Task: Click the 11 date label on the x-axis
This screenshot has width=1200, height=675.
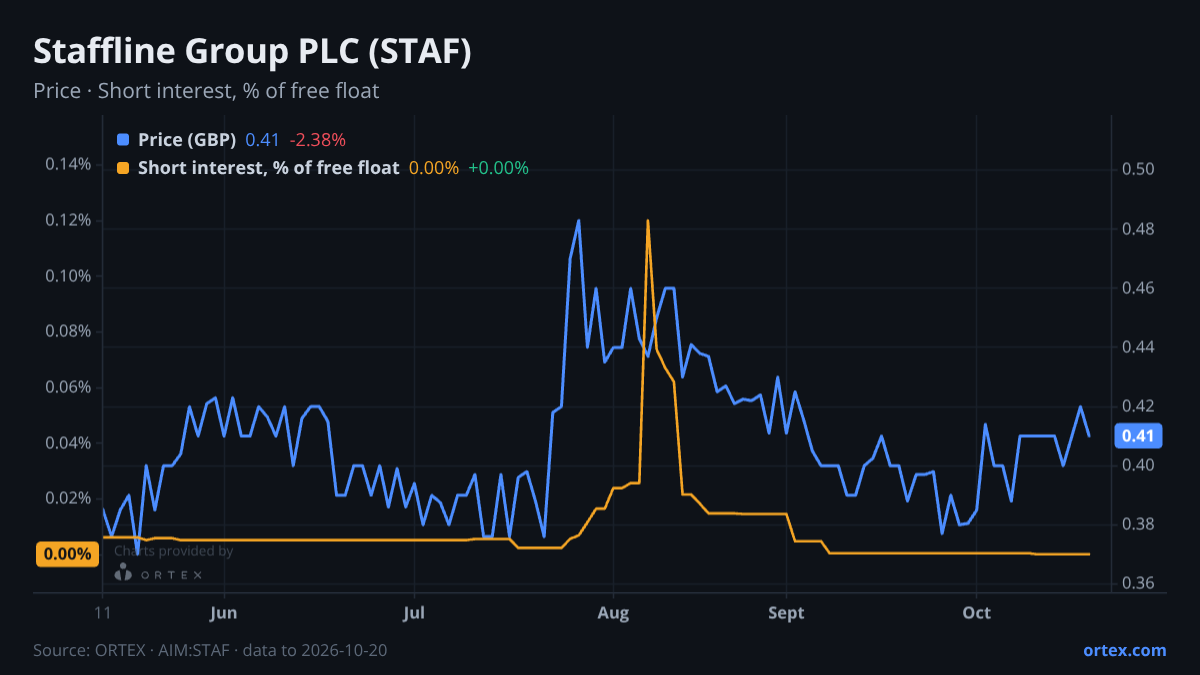Action: coord(103,612)
